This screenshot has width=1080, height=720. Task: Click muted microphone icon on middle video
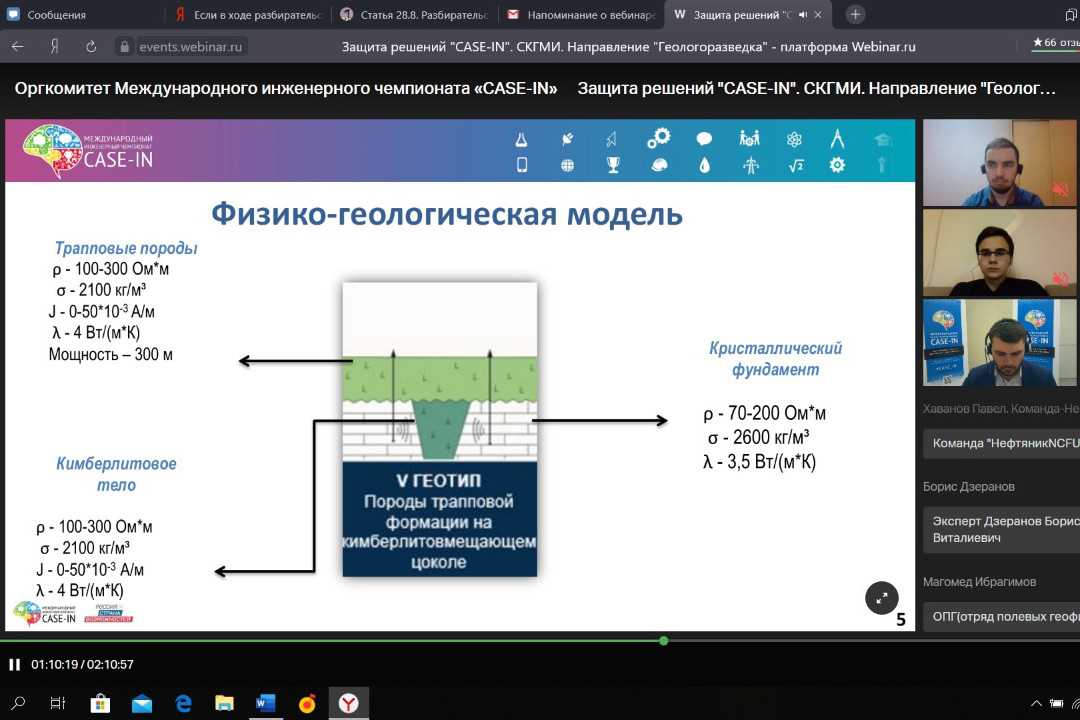[x=1060, y=278]
